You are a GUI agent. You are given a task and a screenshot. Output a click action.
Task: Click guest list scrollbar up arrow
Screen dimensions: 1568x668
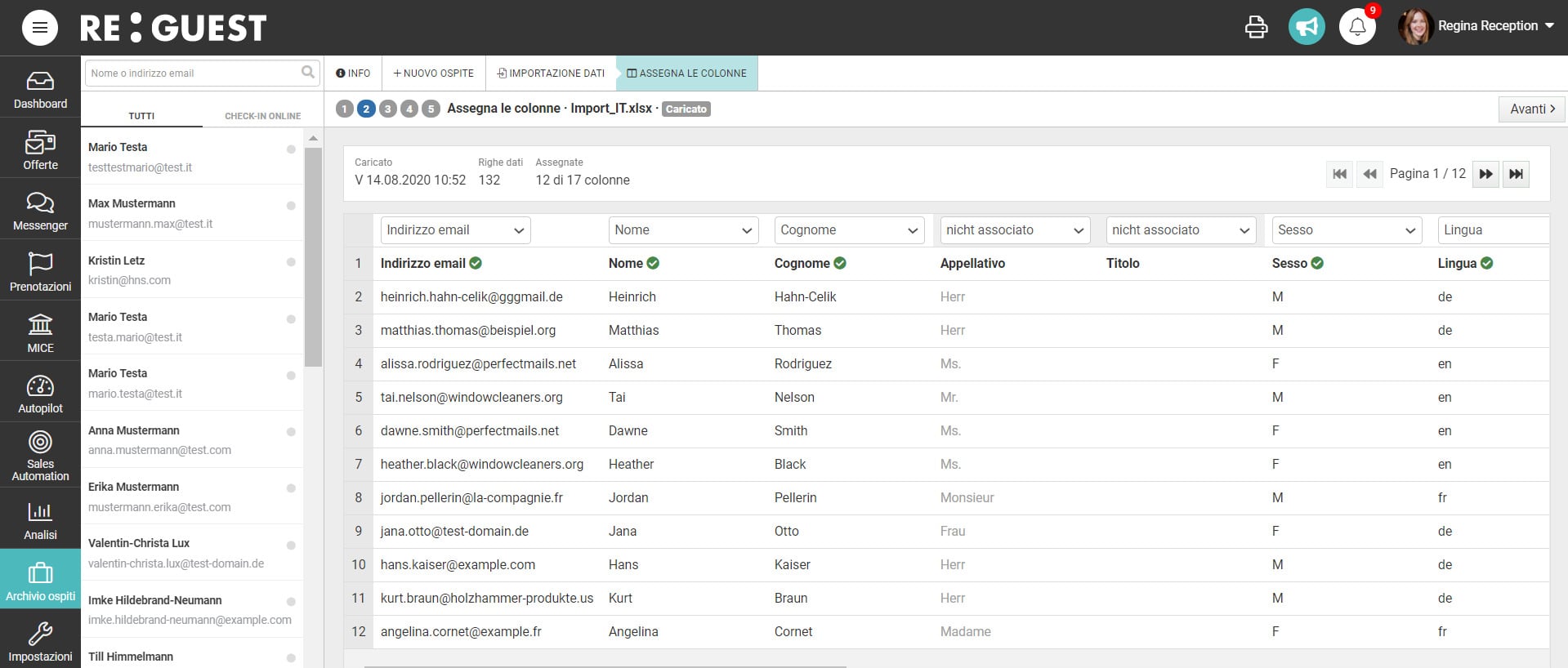point(313,139)
